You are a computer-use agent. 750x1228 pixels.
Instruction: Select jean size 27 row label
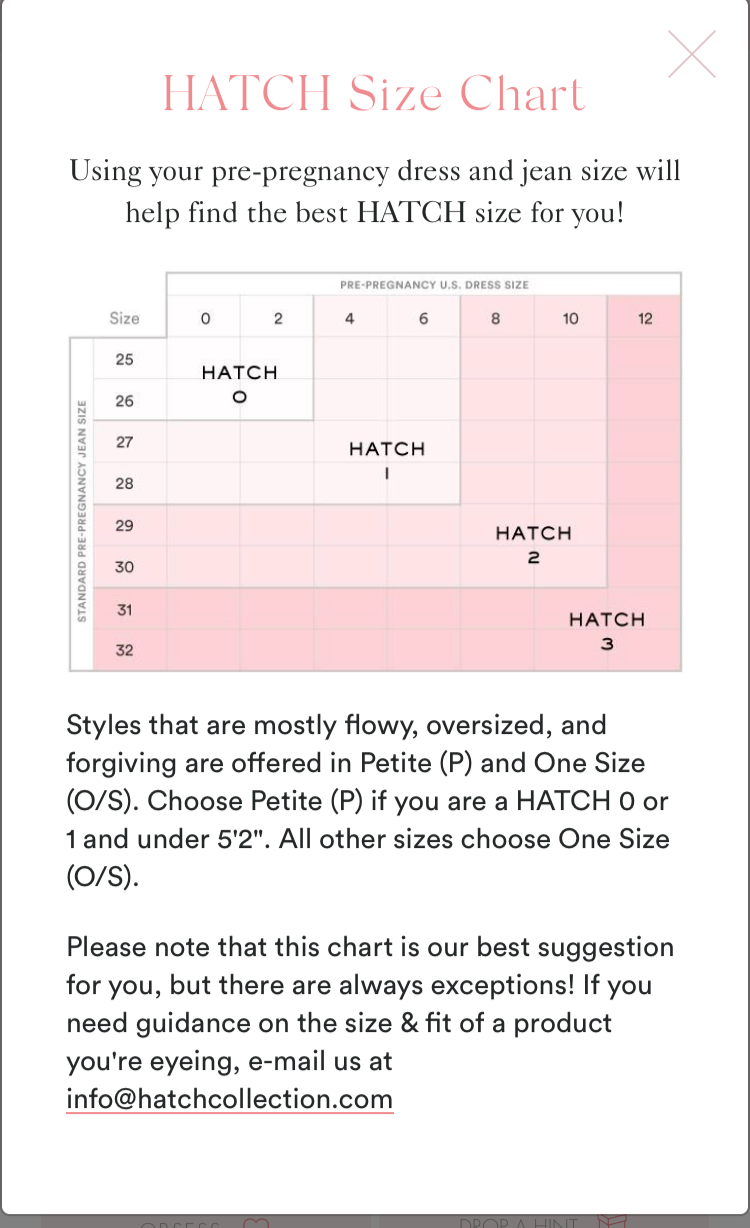click(124, 441)
